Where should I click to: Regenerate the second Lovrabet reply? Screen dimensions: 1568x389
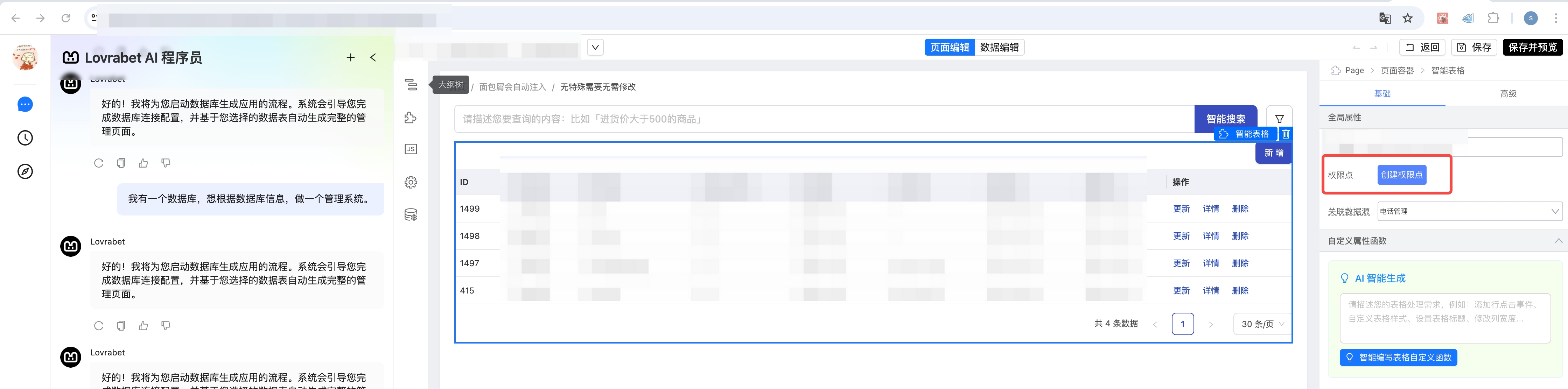pos(99,326)
